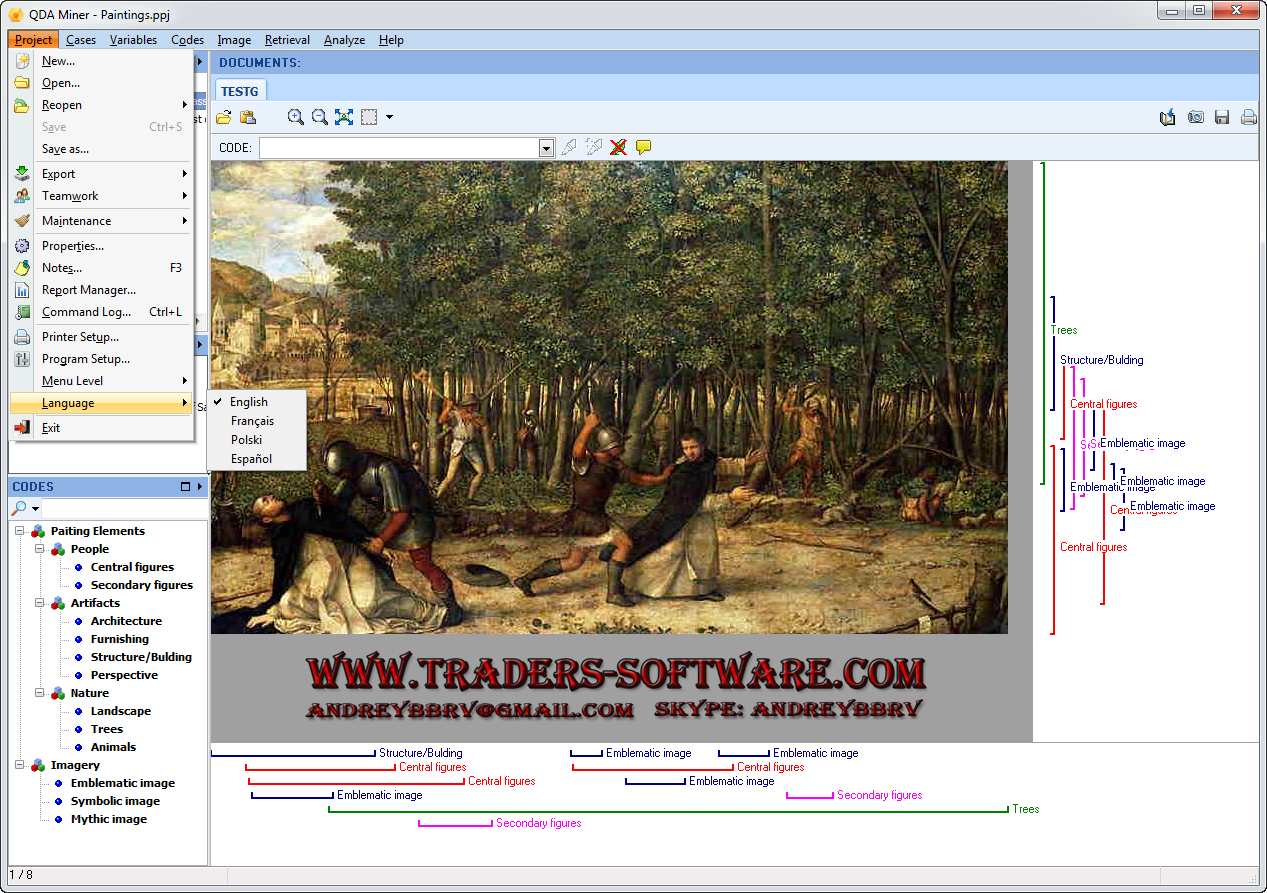Click the remove coding red X icon

click(x=618, y=147)
